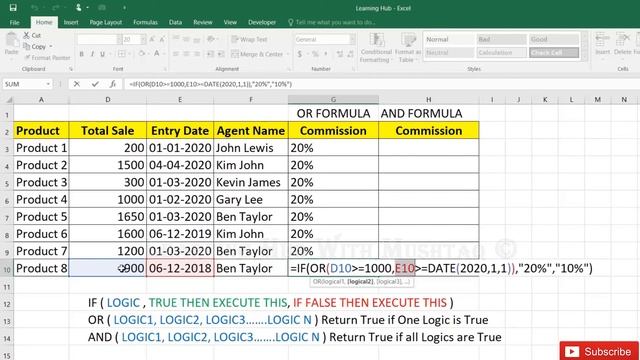Click the Cut scissors icon
The image size is (640, 360).
tap(27, 36)
